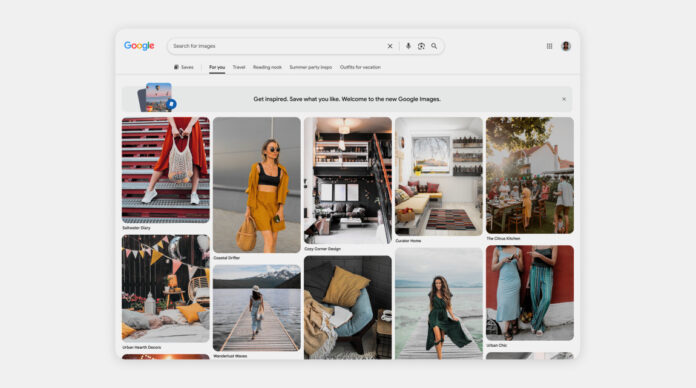The image size is (696, 388).
Task: Start voice search with the microphone icon
Action: (408, 46)
